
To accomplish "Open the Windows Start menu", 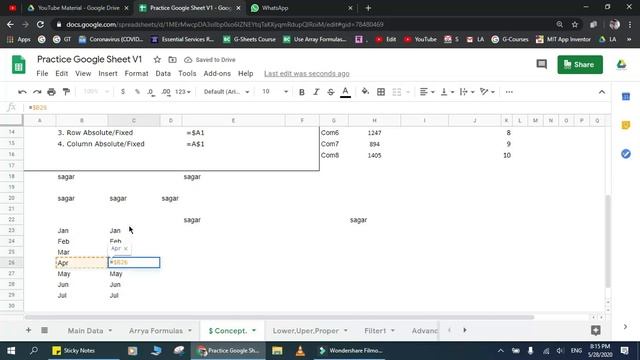I will coord(11,351).
